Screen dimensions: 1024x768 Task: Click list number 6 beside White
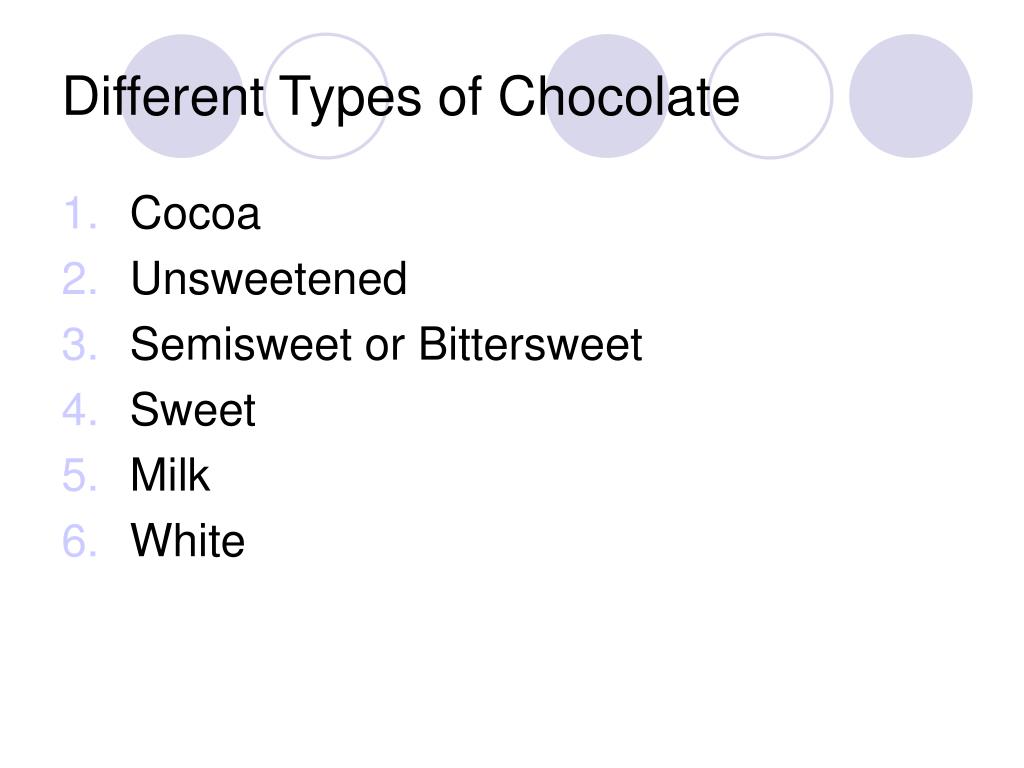(x=80, y=540)
